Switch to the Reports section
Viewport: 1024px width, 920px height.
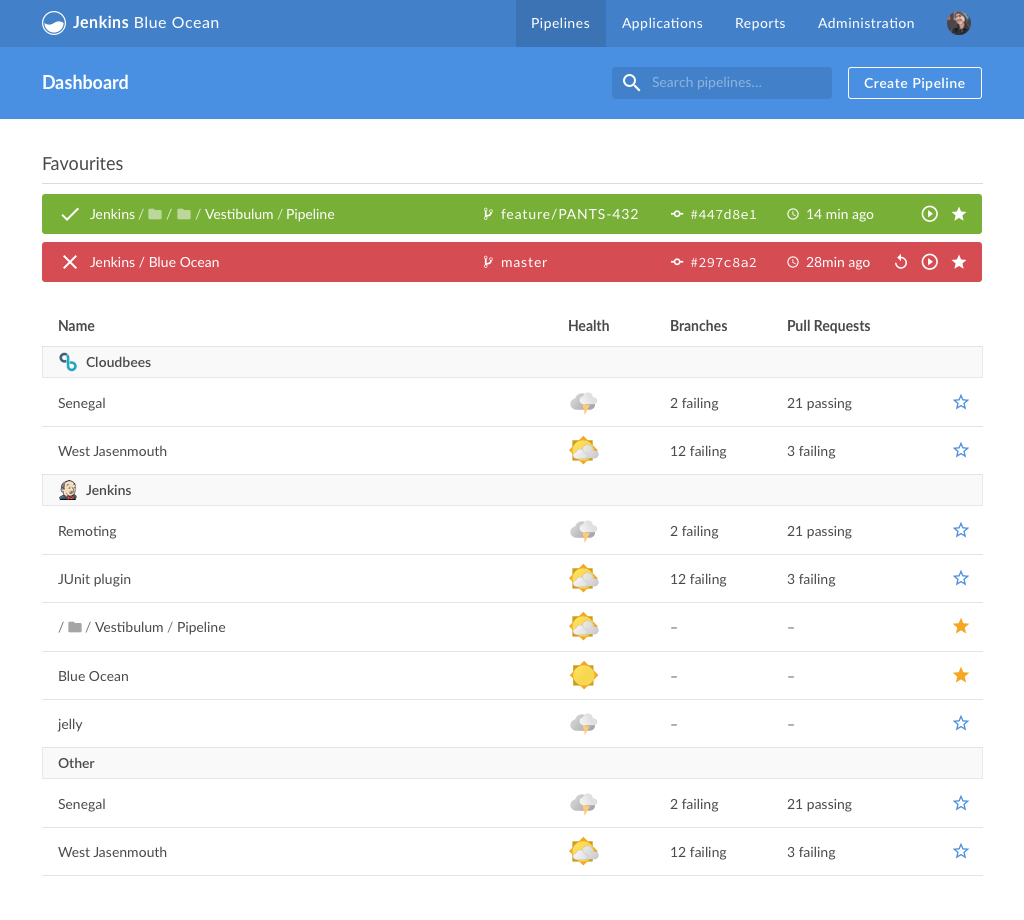point(760,23)
